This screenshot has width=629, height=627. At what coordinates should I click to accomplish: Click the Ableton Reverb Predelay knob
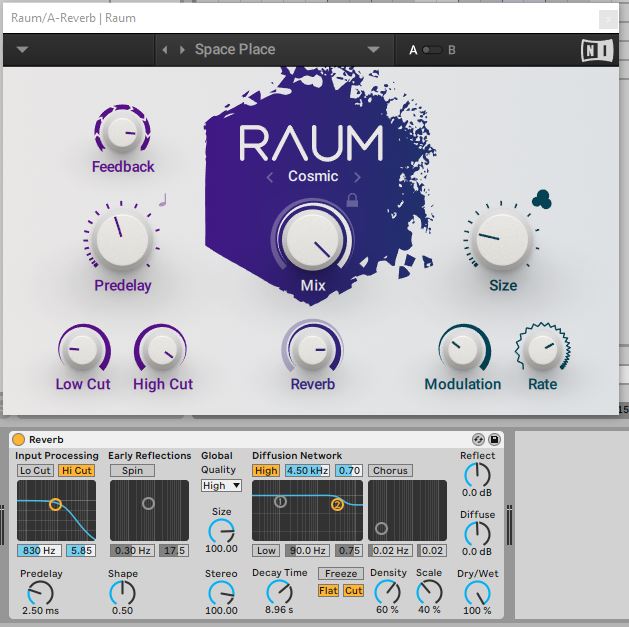pos(40,593)
